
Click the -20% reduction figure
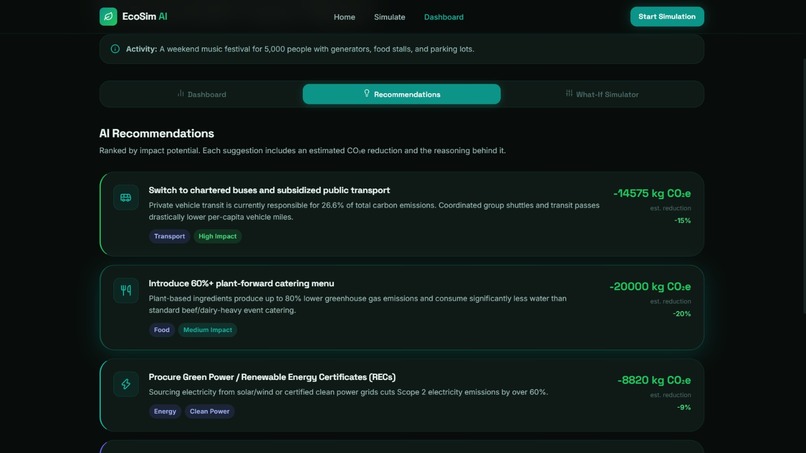[x=682, y=314]
